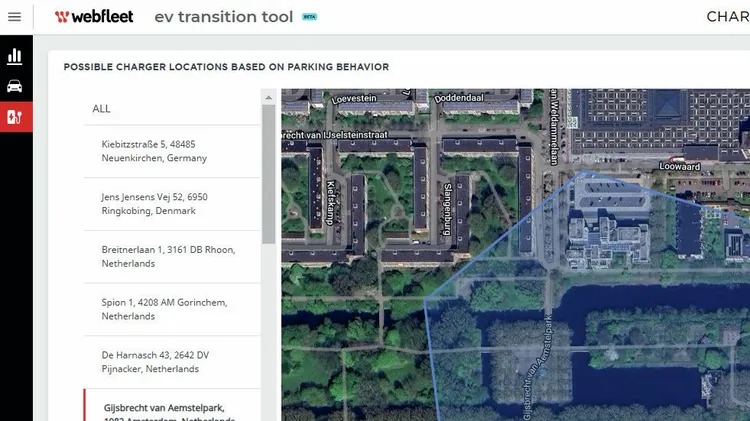Select Breitnerlaan 1, Rhoon location
This screenshot has height=421, width=750.
172,256
